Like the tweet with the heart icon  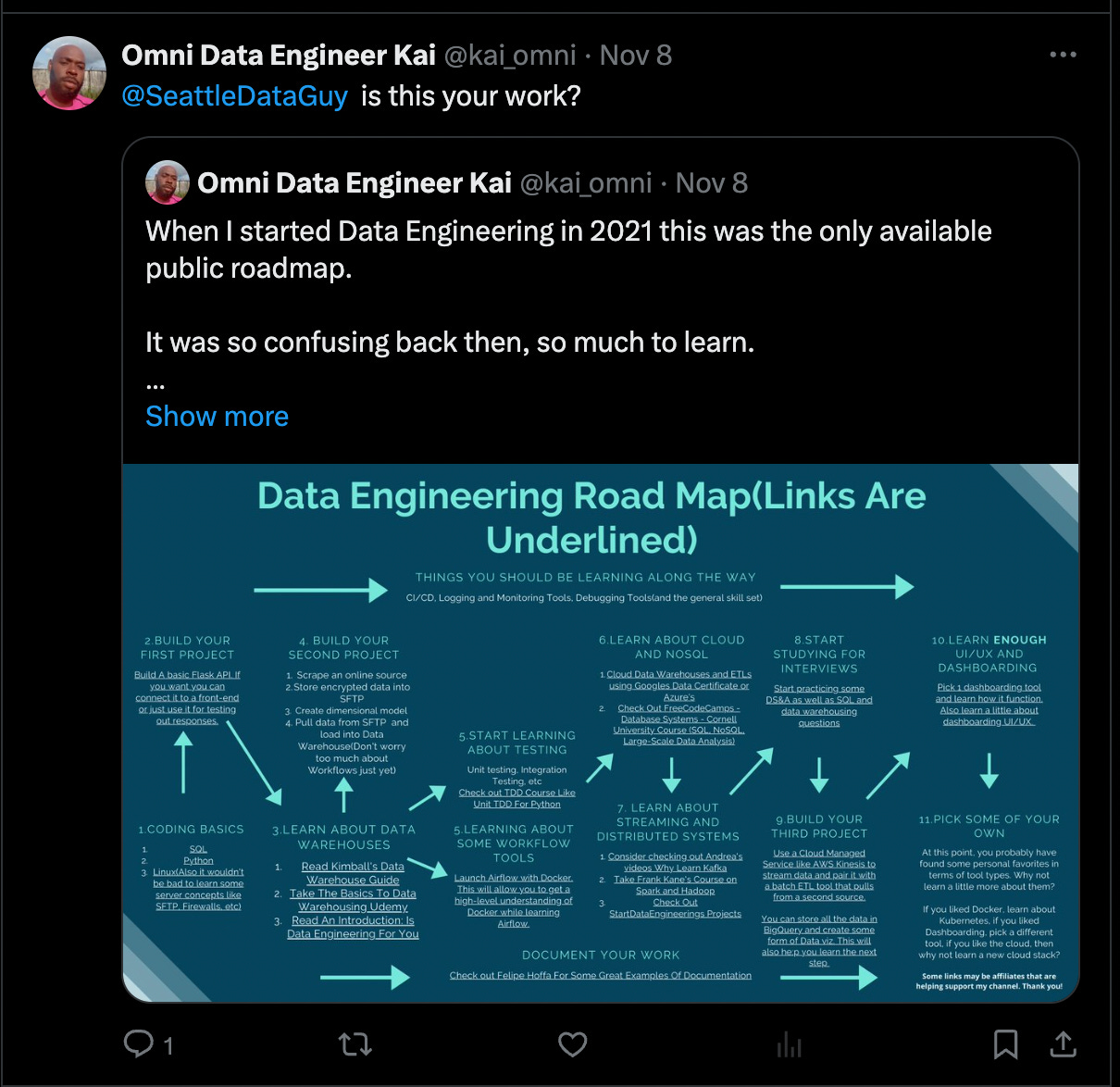pyautogui.click(x=572, y=1044)
